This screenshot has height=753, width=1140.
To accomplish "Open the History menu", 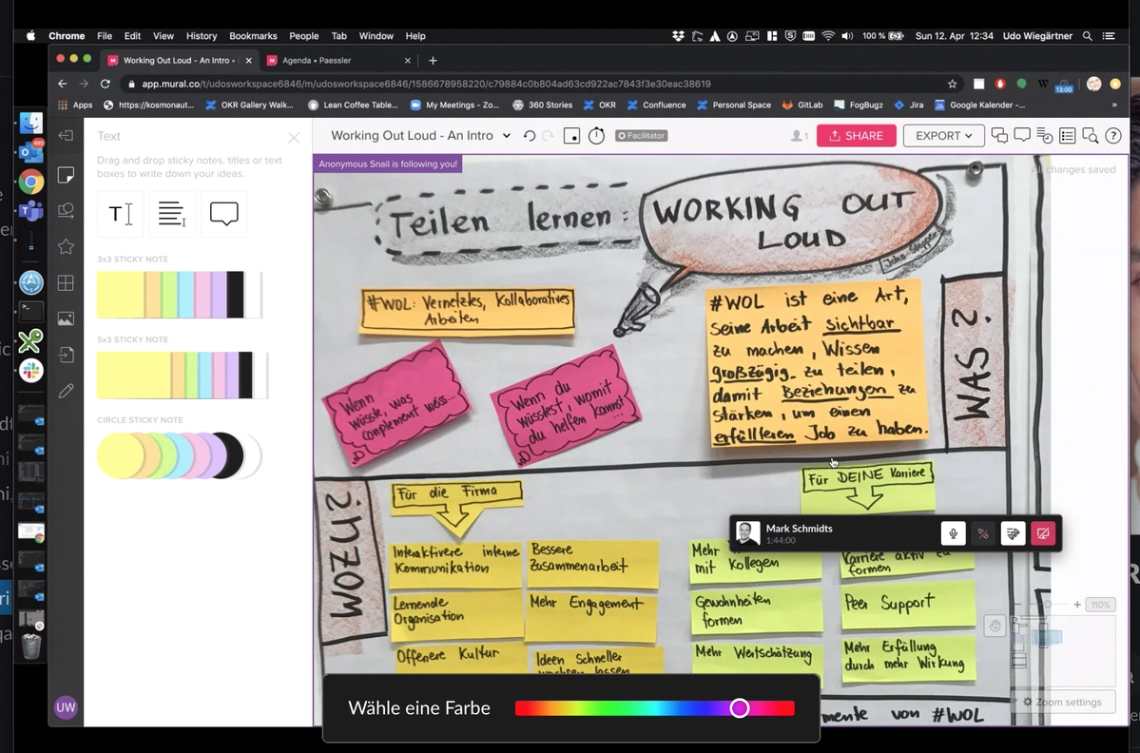I will (x=201, y=36).
